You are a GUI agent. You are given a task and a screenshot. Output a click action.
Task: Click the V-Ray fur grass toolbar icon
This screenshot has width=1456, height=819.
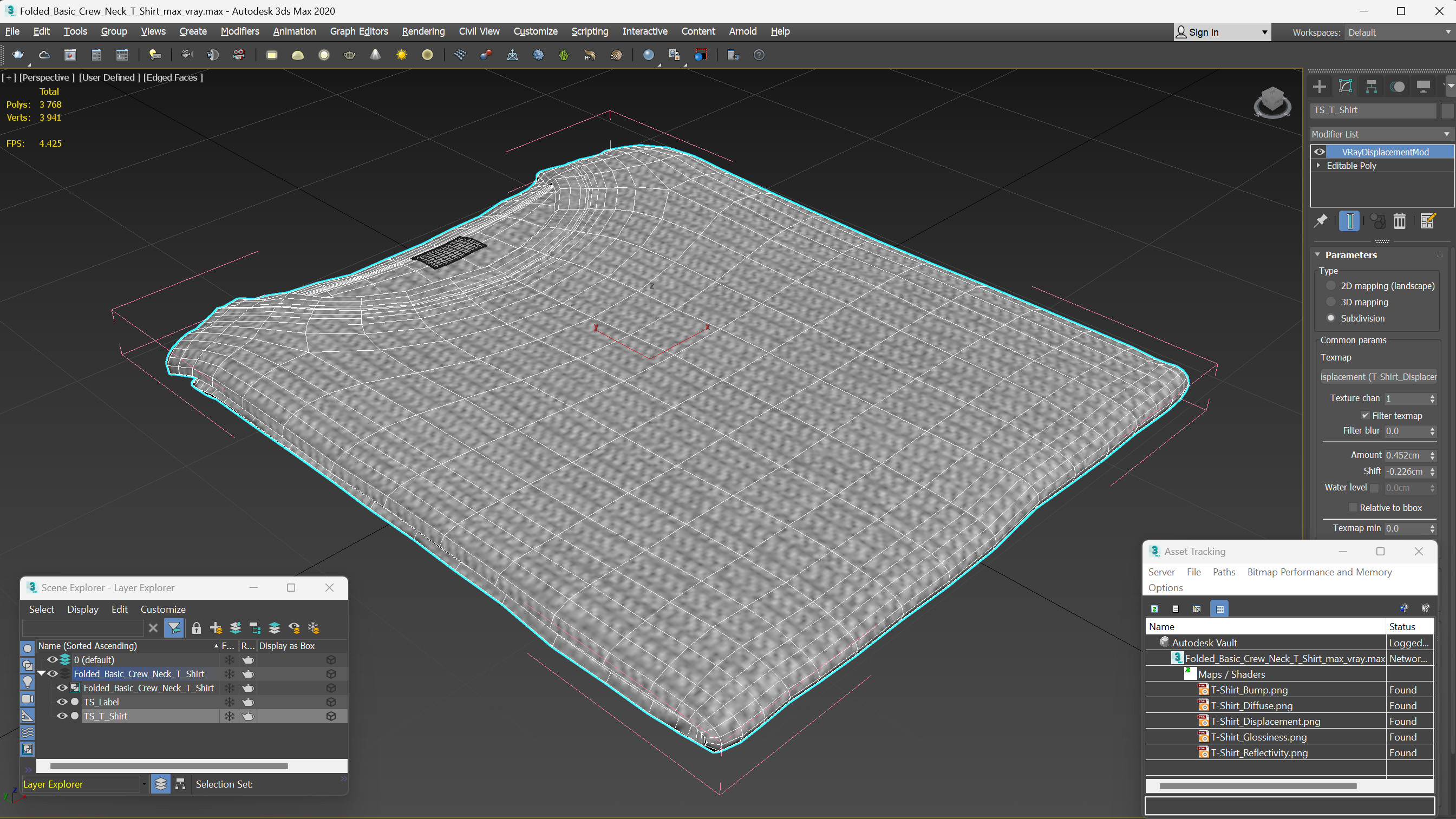point(564,55)
